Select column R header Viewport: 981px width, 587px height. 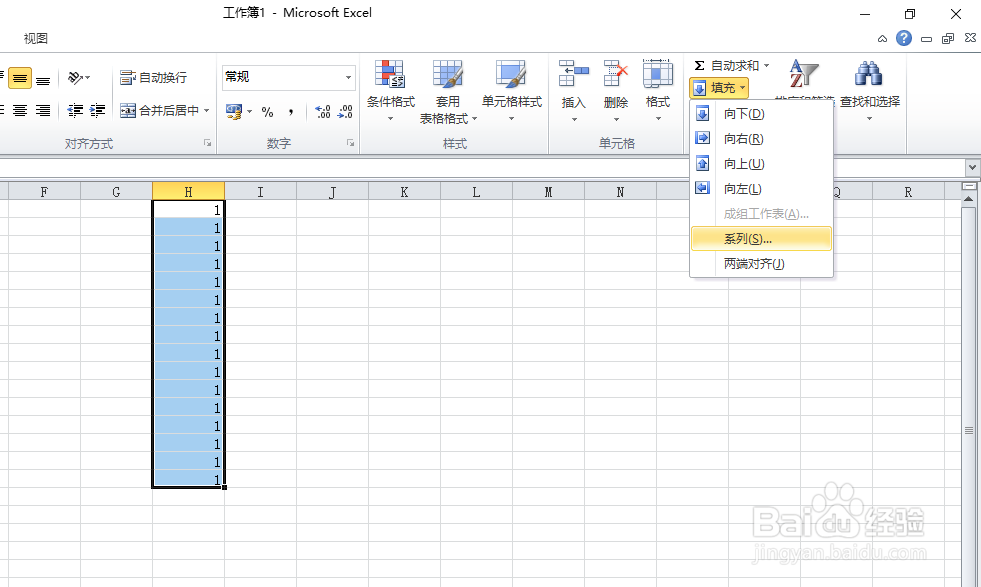(908, 191)
